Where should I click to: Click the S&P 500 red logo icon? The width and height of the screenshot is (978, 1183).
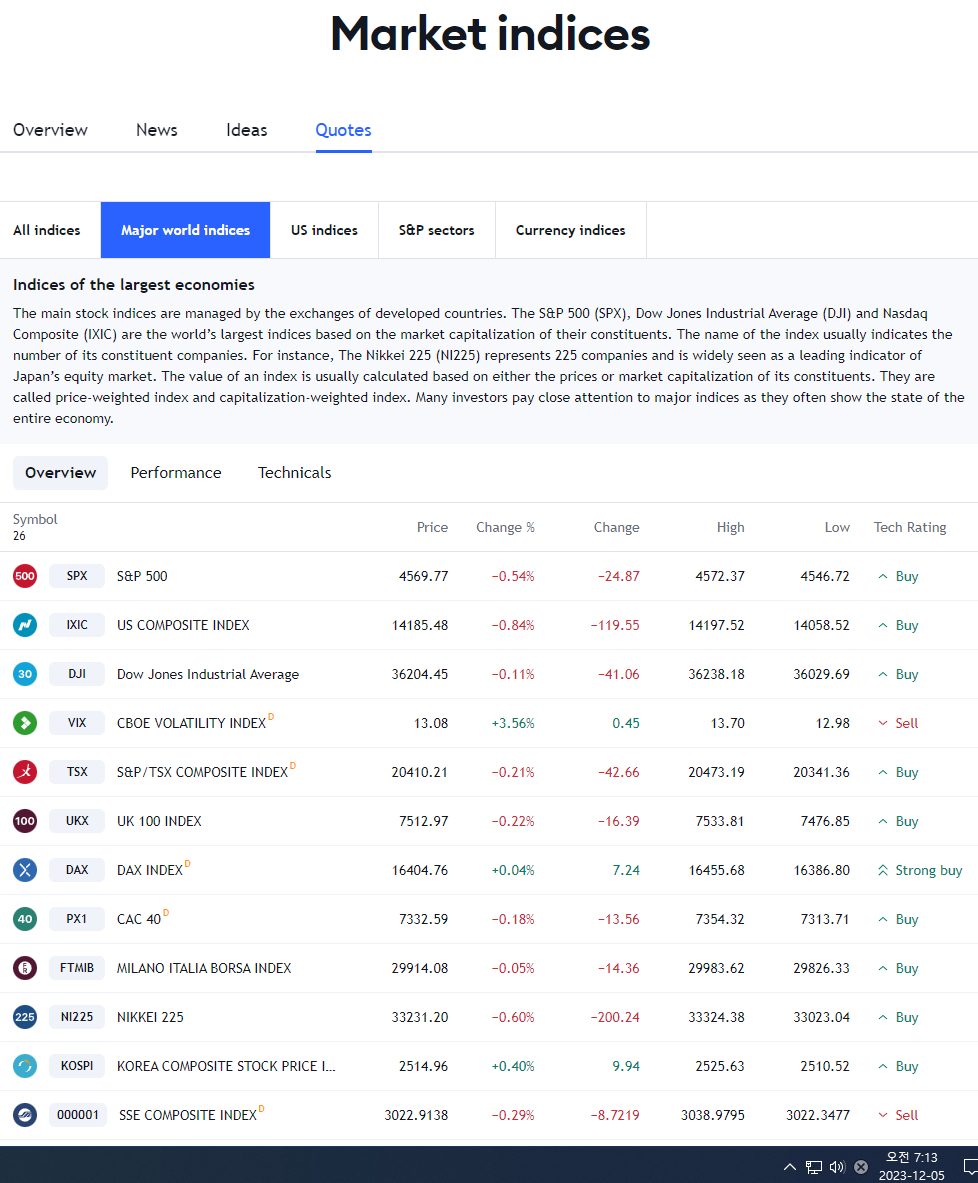tap(25, 576)
